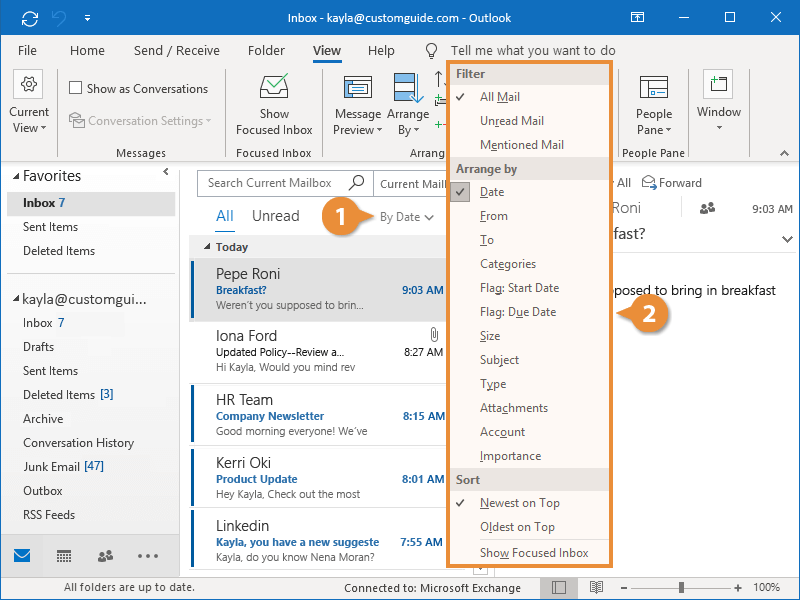Minimize the folder pane with arrow
The image size is (800, 600).
pos(166,172)
